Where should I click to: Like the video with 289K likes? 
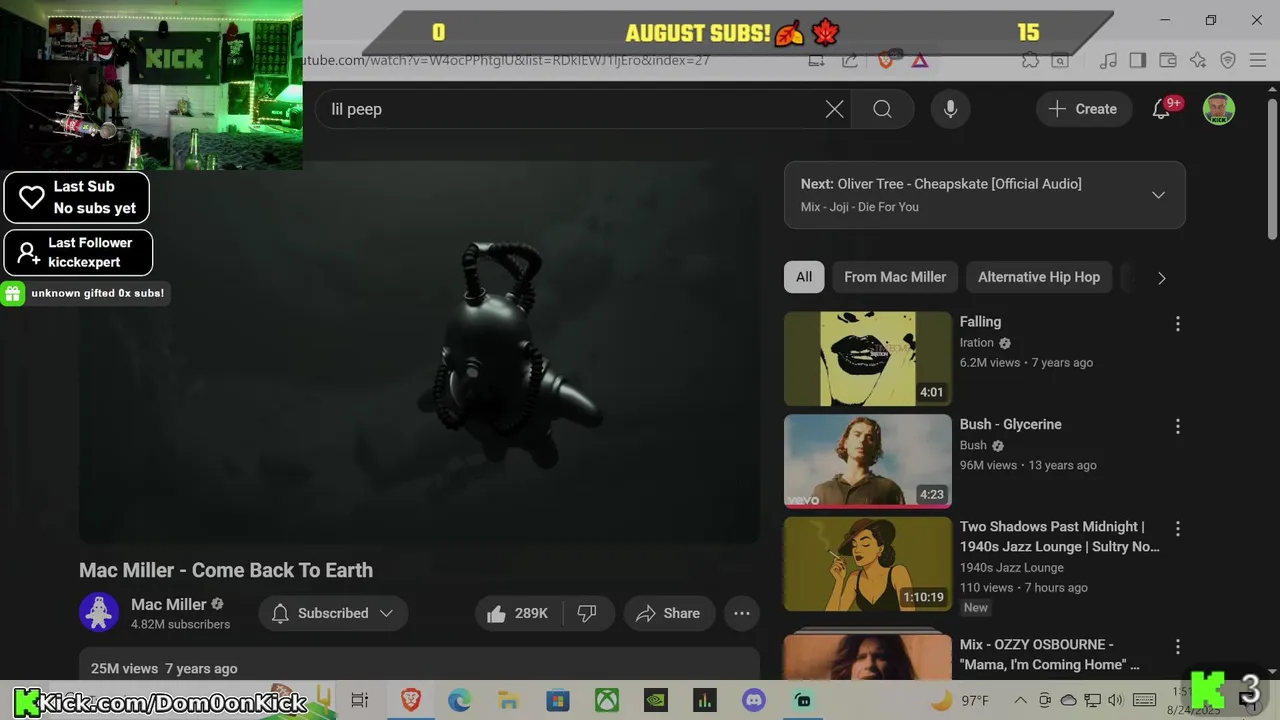click(x=518, y=613)
